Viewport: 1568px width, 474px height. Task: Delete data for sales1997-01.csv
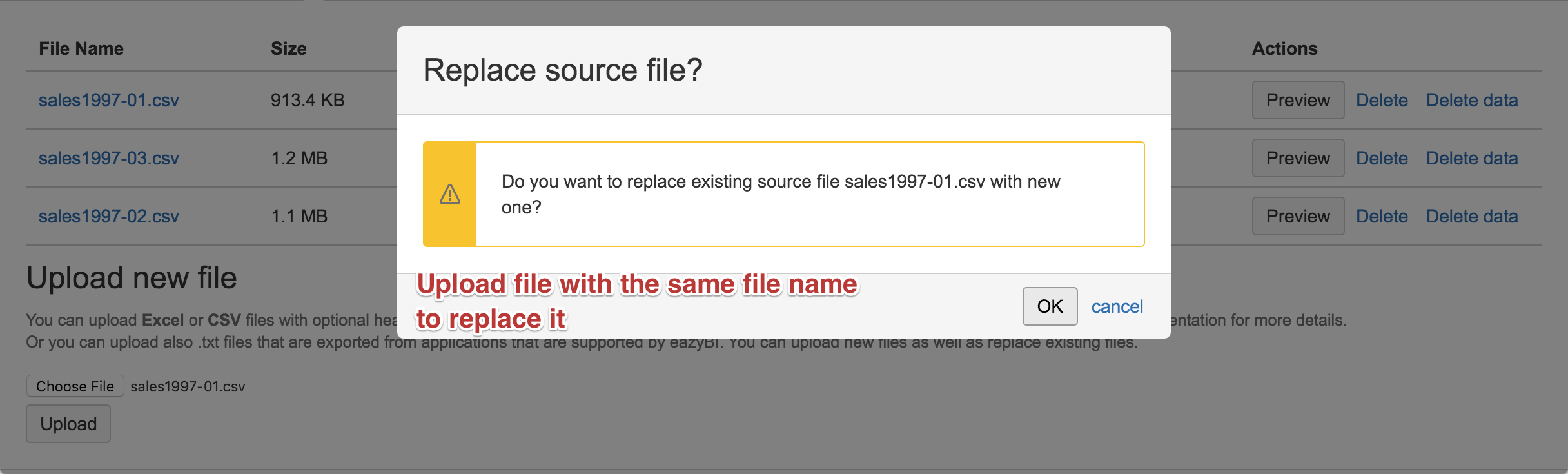click(1472, 100)
